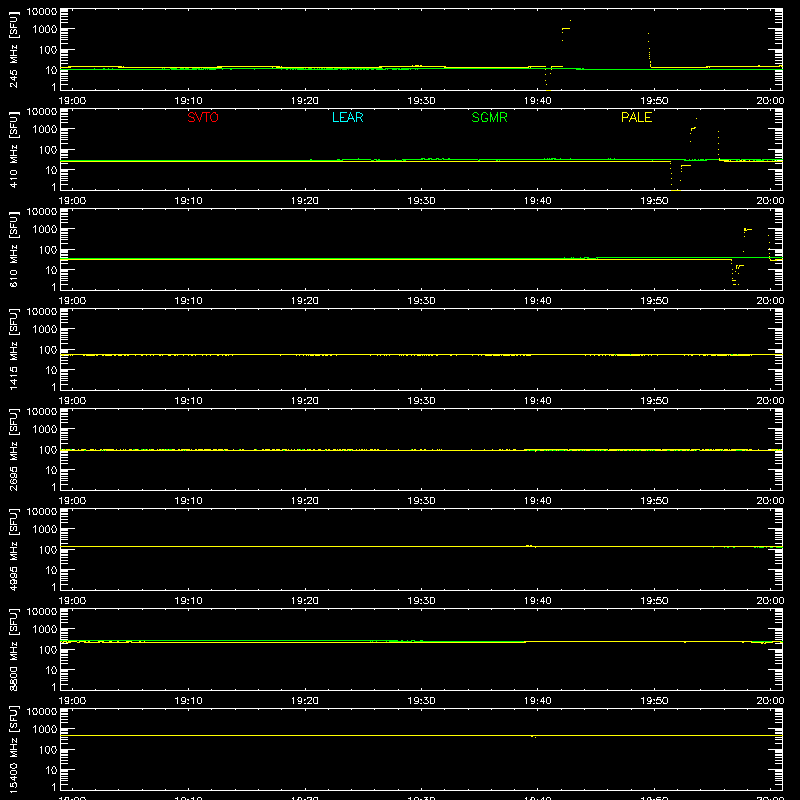Click the yellow PALE station legend label
This screenshot has width=800, height=800.
point(636,117)
